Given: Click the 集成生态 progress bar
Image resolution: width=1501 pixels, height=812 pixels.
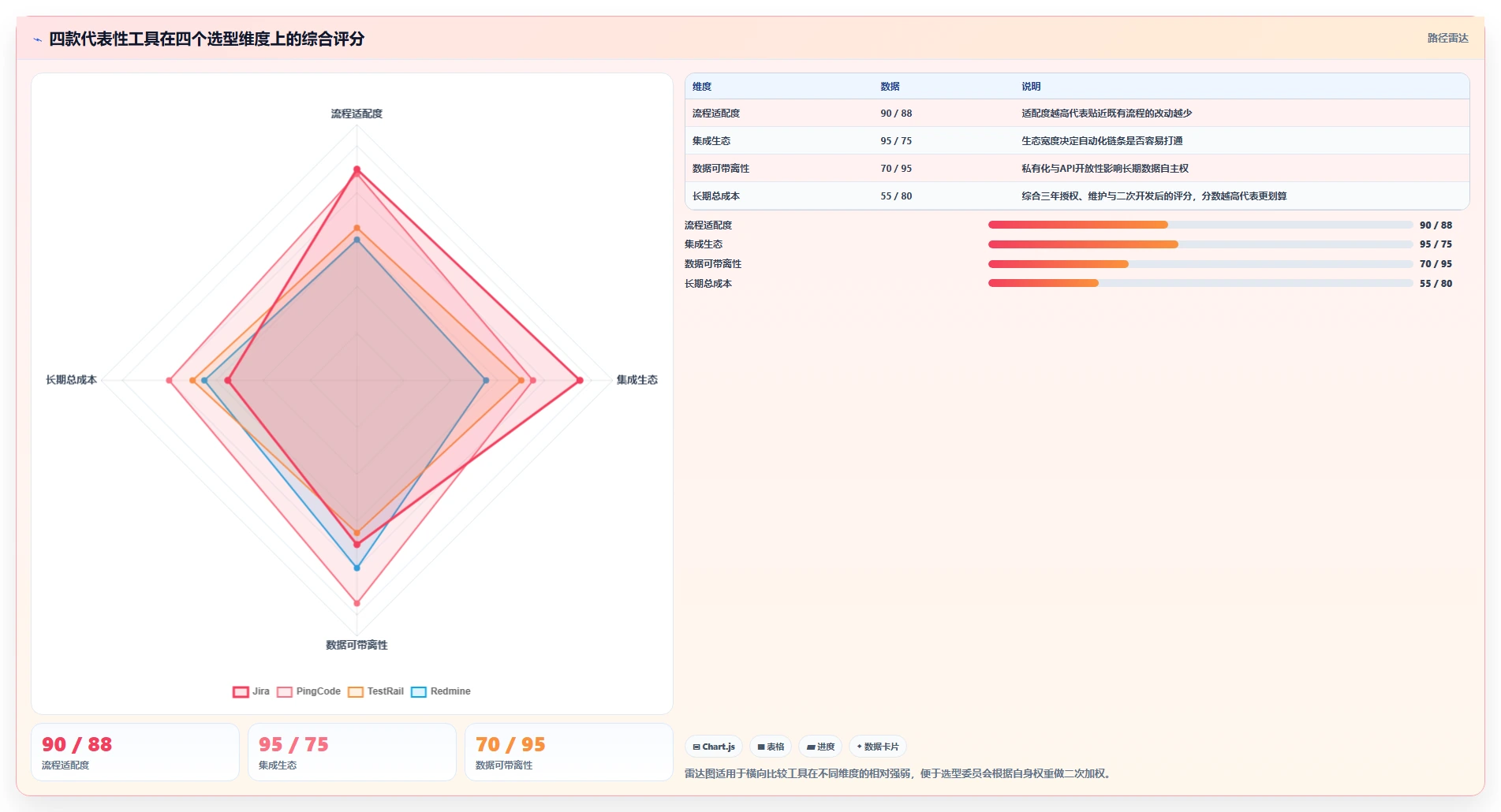Looking at the screenshot, I should (x=1200, y=244).
